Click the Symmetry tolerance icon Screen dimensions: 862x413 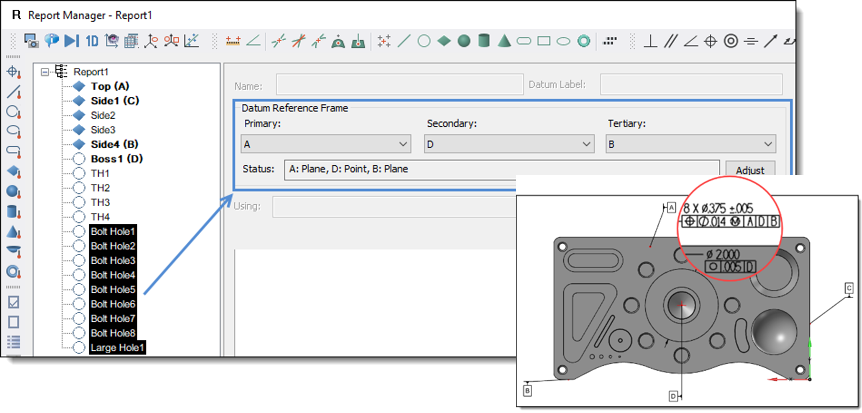pos(750,41)
